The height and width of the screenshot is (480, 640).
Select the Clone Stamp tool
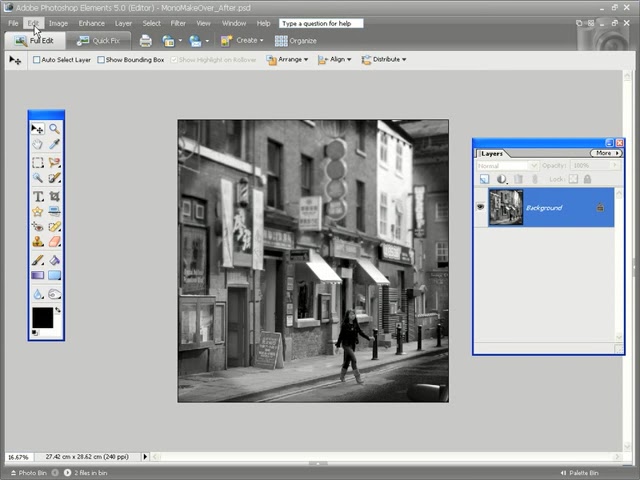click(x=38, y=242)
